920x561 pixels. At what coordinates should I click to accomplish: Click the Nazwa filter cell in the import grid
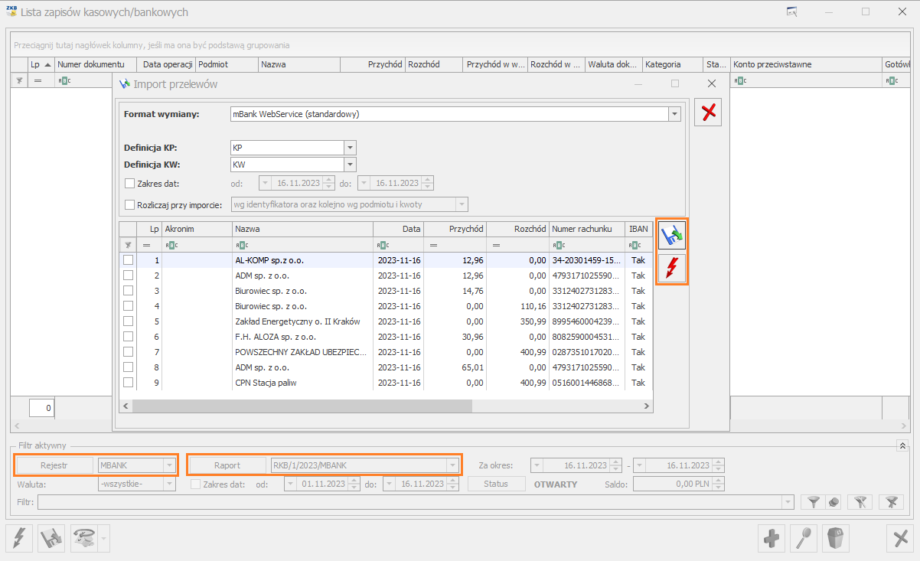(302, 245)
